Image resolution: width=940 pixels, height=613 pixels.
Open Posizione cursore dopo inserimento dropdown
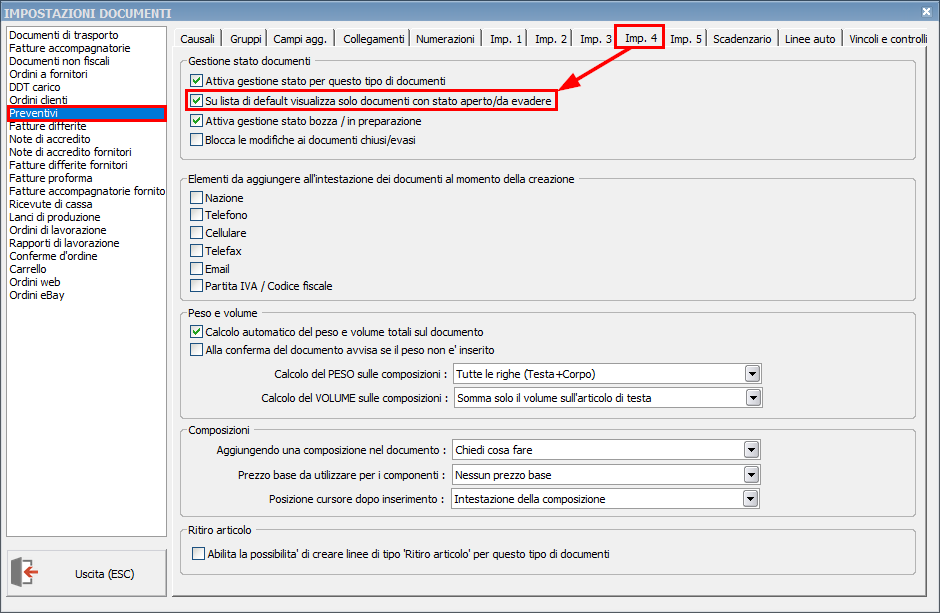[x=751, y=499]
